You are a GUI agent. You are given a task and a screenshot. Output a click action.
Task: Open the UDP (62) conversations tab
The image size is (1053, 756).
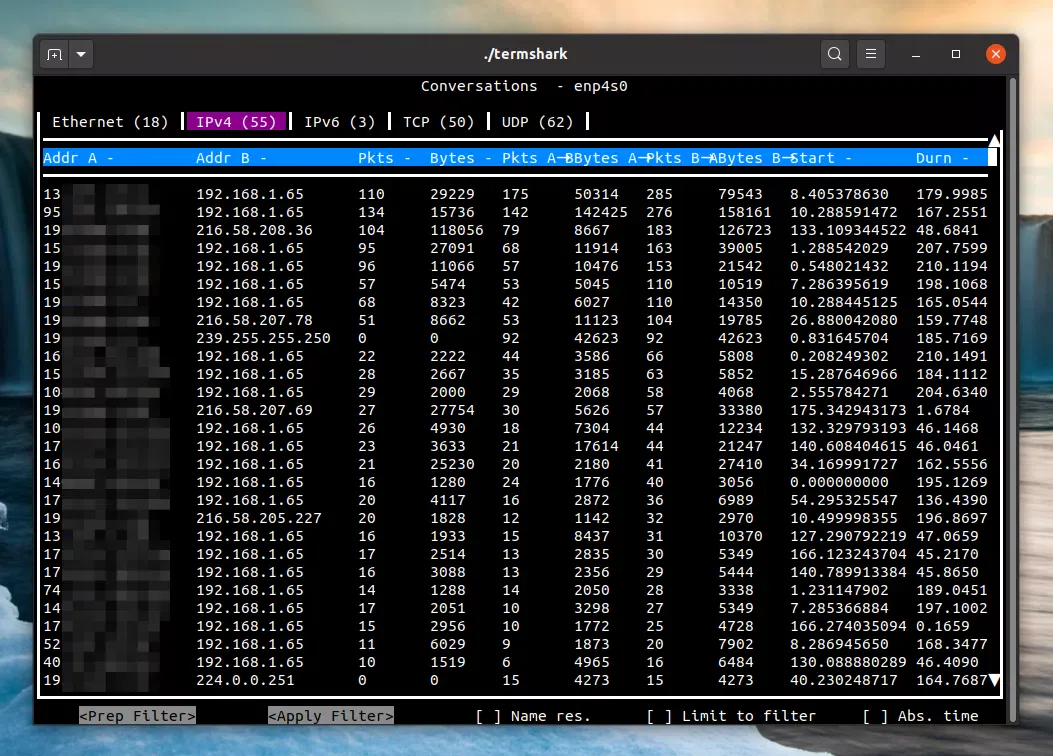pos(537,122)
